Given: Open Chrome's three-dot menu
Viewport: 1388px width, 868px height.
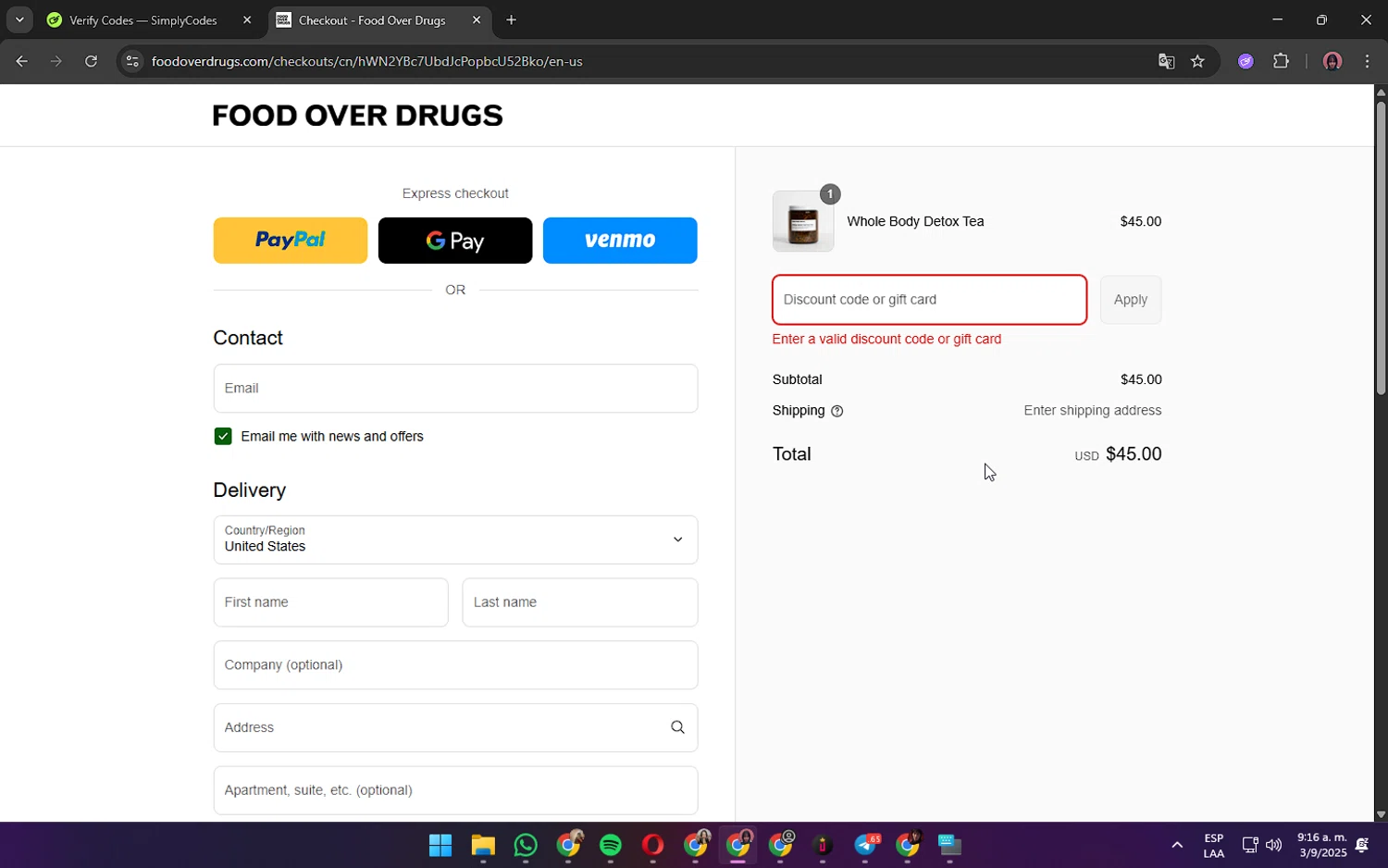Looking at the screenshot, I should point(1367,61).
